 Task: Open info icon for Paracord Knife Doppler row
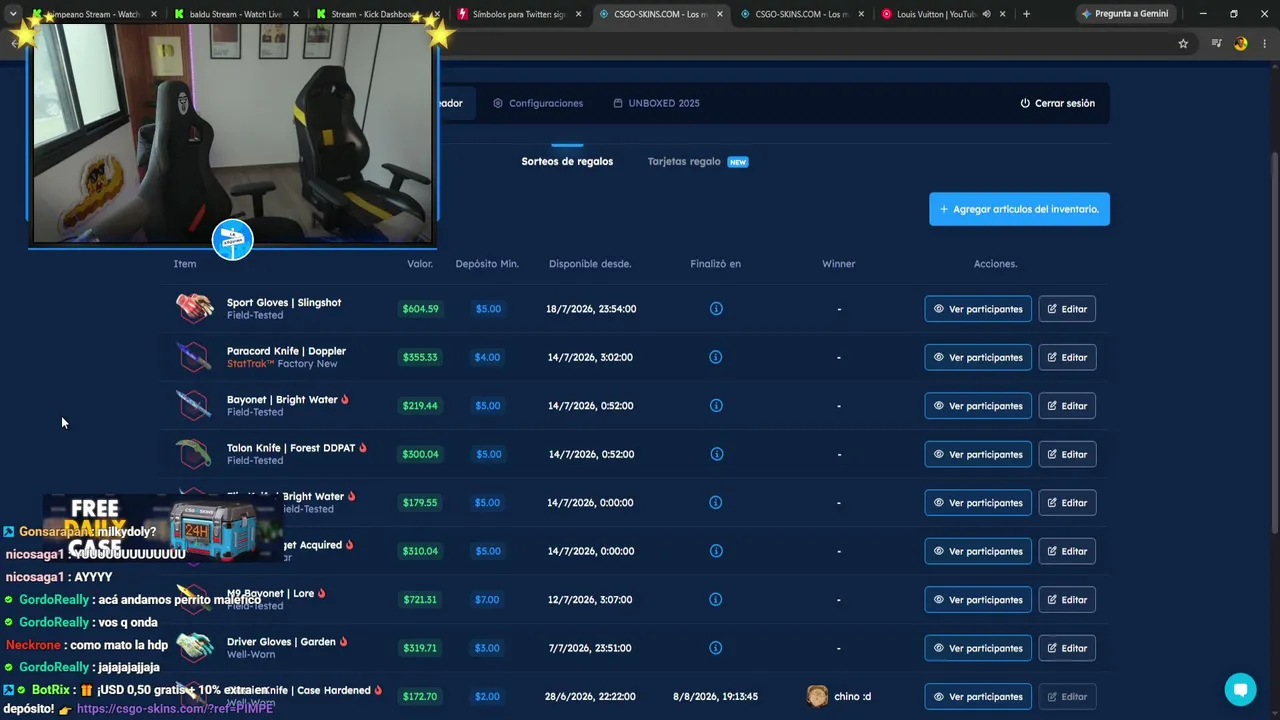click(x=716, y=357)
